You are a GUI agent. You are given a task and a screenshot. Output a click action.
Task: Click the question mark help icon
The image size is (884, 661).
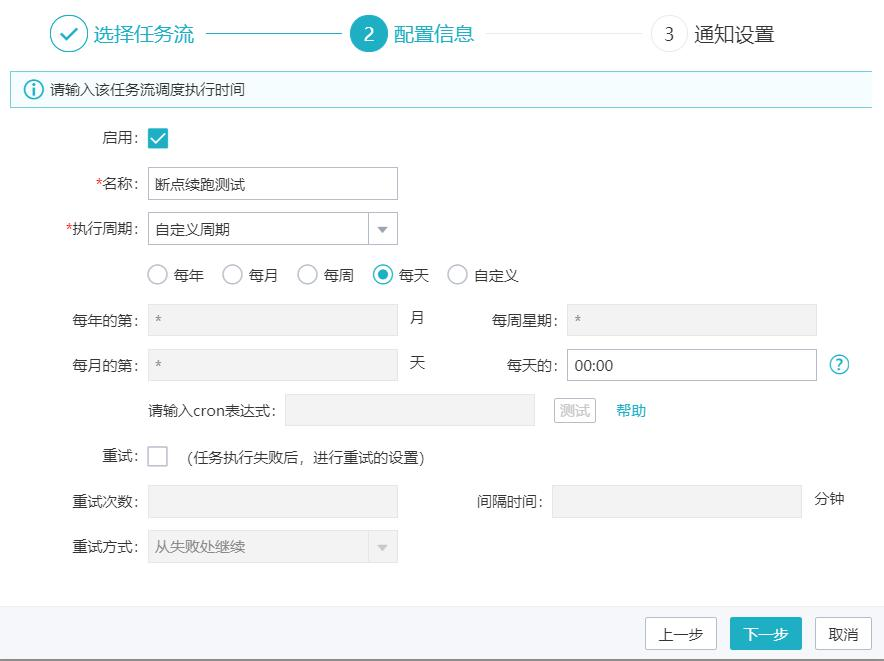pyautogui.click(x=839, y=365)
